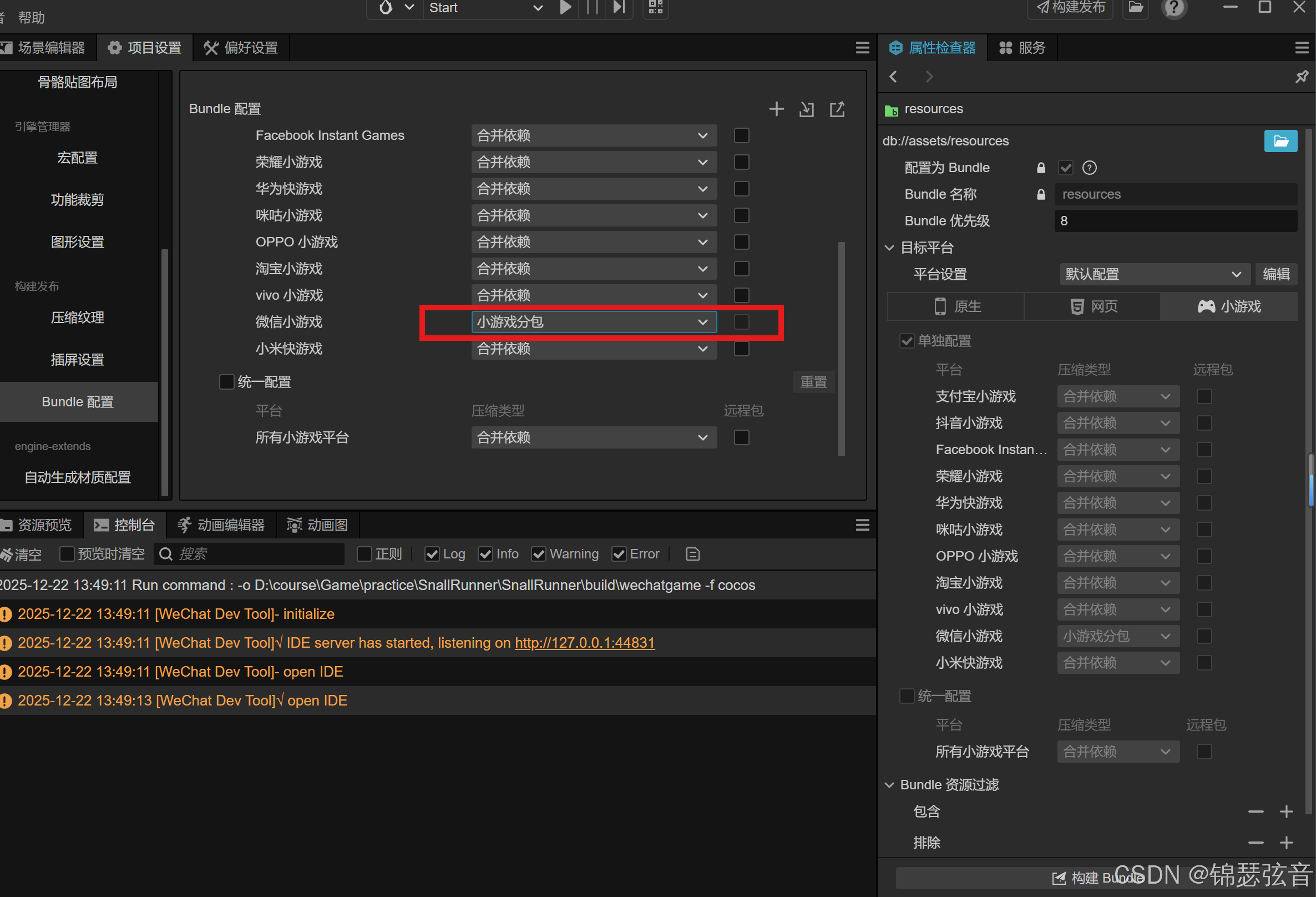Click the help icon next to 配置为 Bundle
The image size is (1316, 897).
pyautogui.click(x=1089, y=168)
